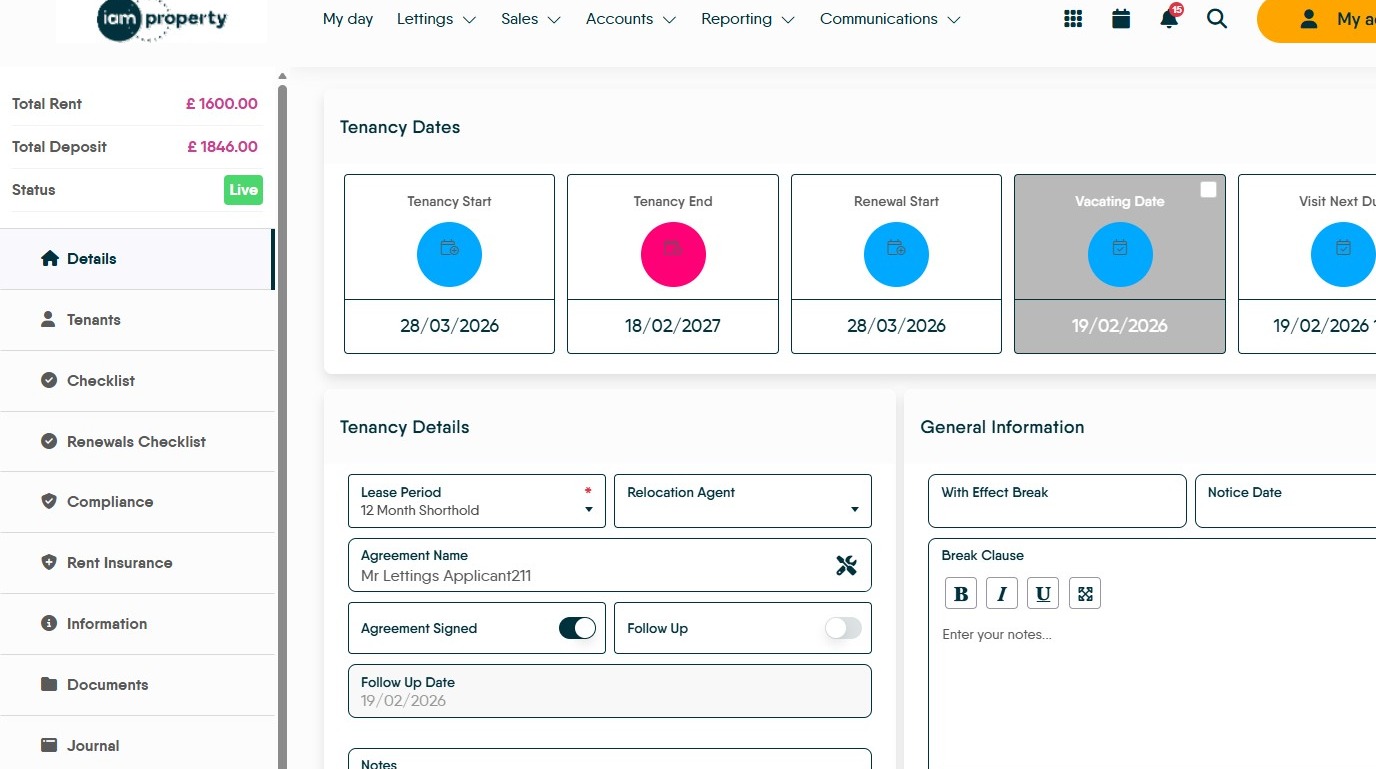Go to My day
Image resolution: width=1376 pixels, height=769 pixels.
click(348, 19)
